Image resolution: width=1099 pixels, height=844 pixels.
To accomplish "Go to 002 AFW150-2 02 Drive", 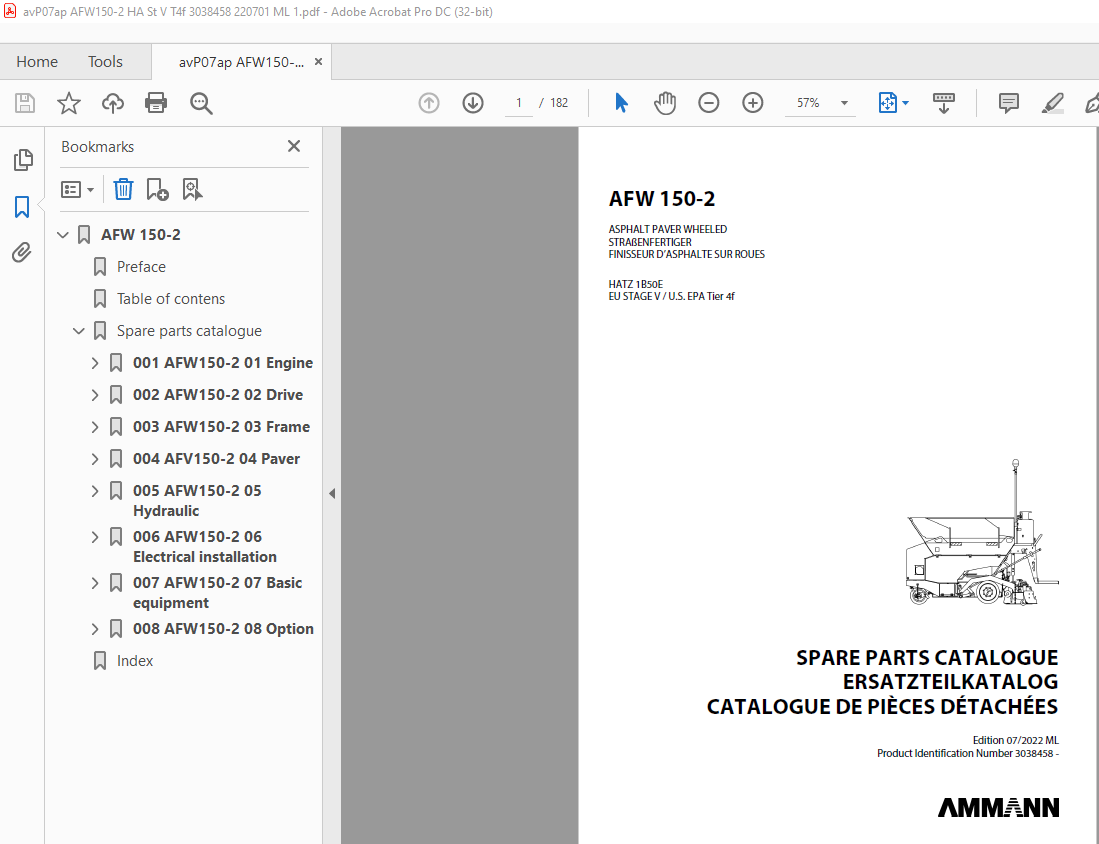I will point(218,395).
